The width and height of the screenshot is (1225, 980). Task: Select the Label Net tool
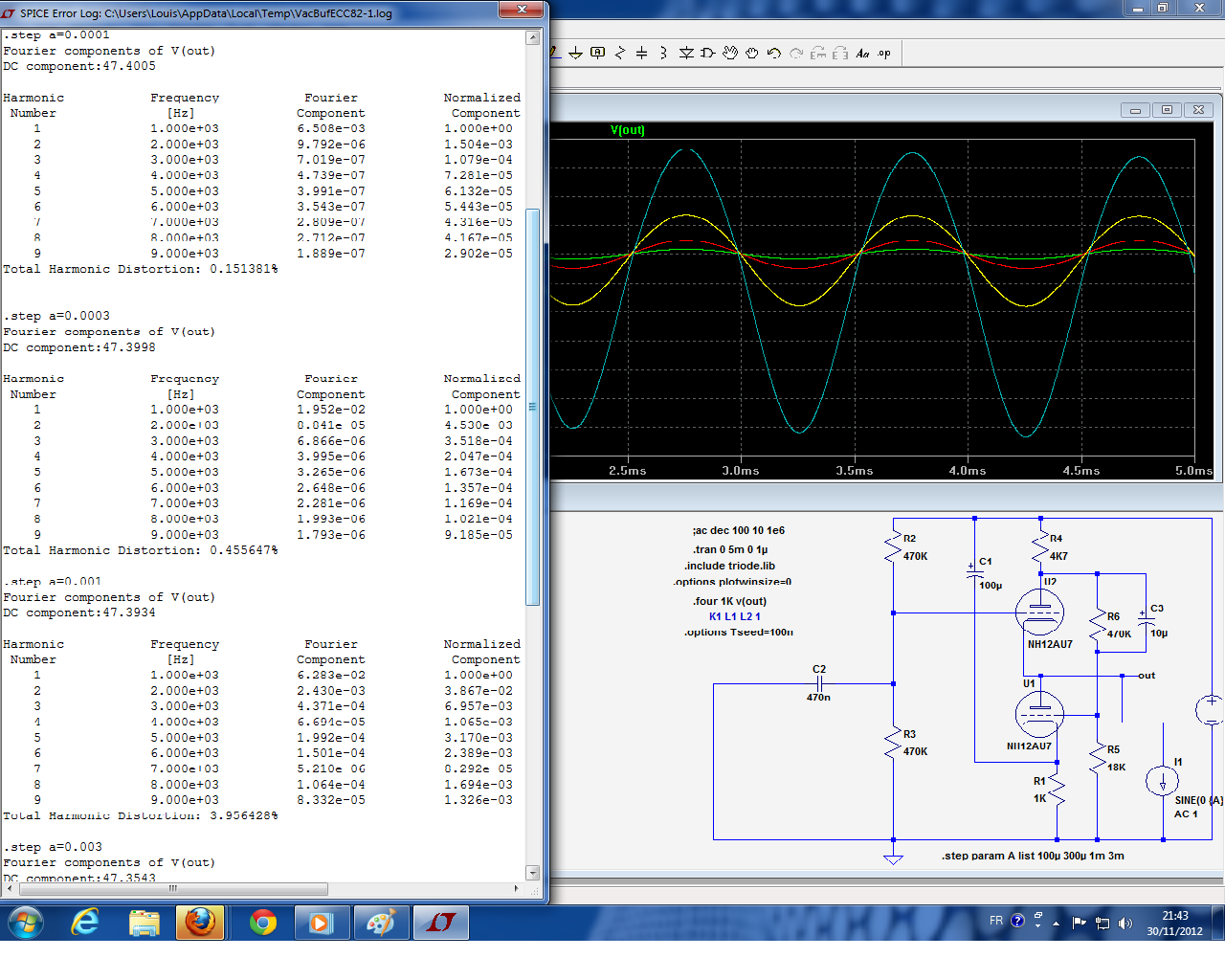[x=598, y=54]
